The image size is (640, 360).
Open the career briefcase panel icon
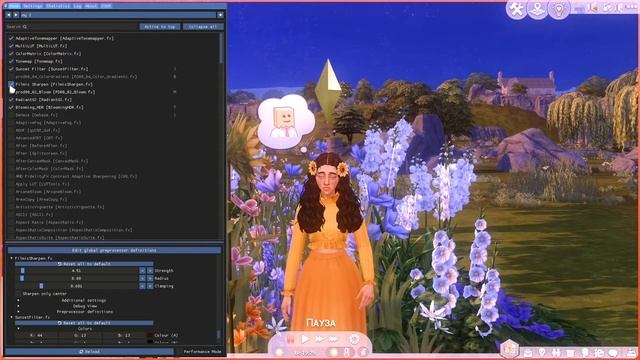click(528, 353)
